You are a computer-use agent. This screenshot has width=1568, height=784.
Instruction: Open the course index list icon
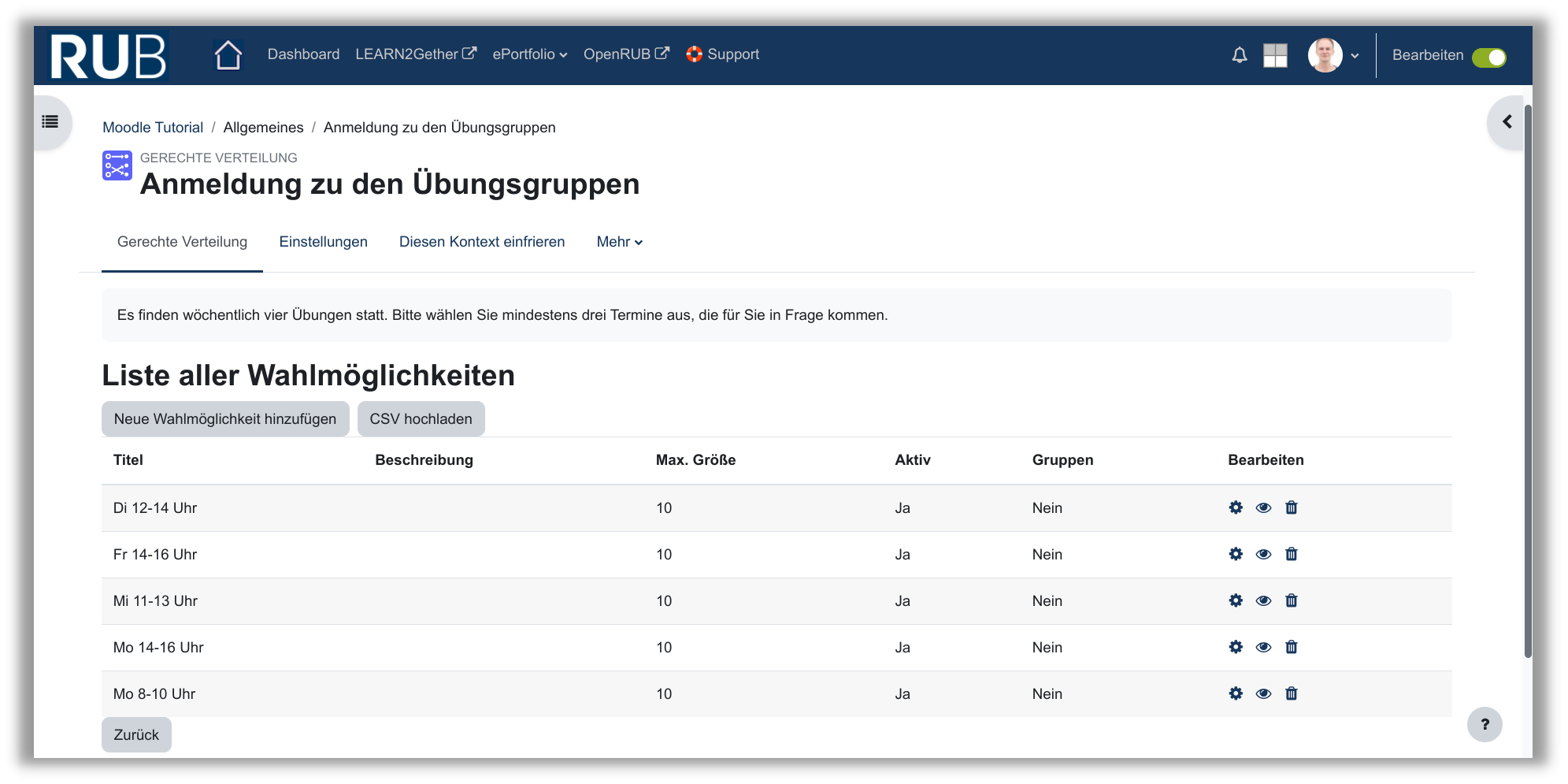[x=50, y=121]
